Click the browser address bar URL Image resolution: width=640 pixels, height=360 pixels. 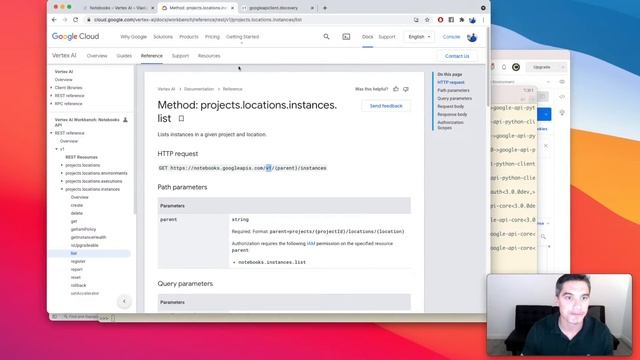pos(198,20)
